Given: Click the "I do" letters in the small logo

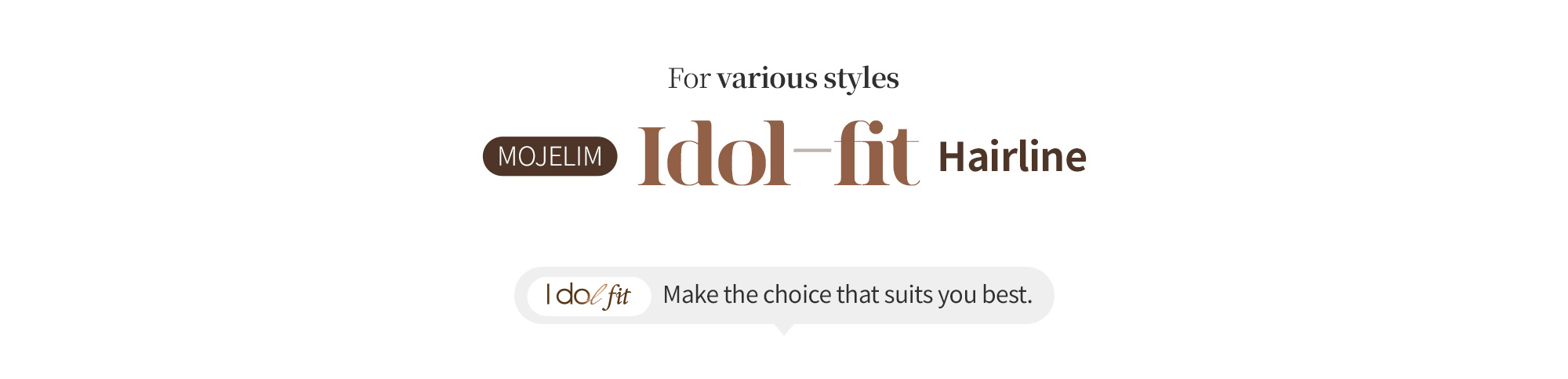Looking at the screenshot, I should point(568,295).
